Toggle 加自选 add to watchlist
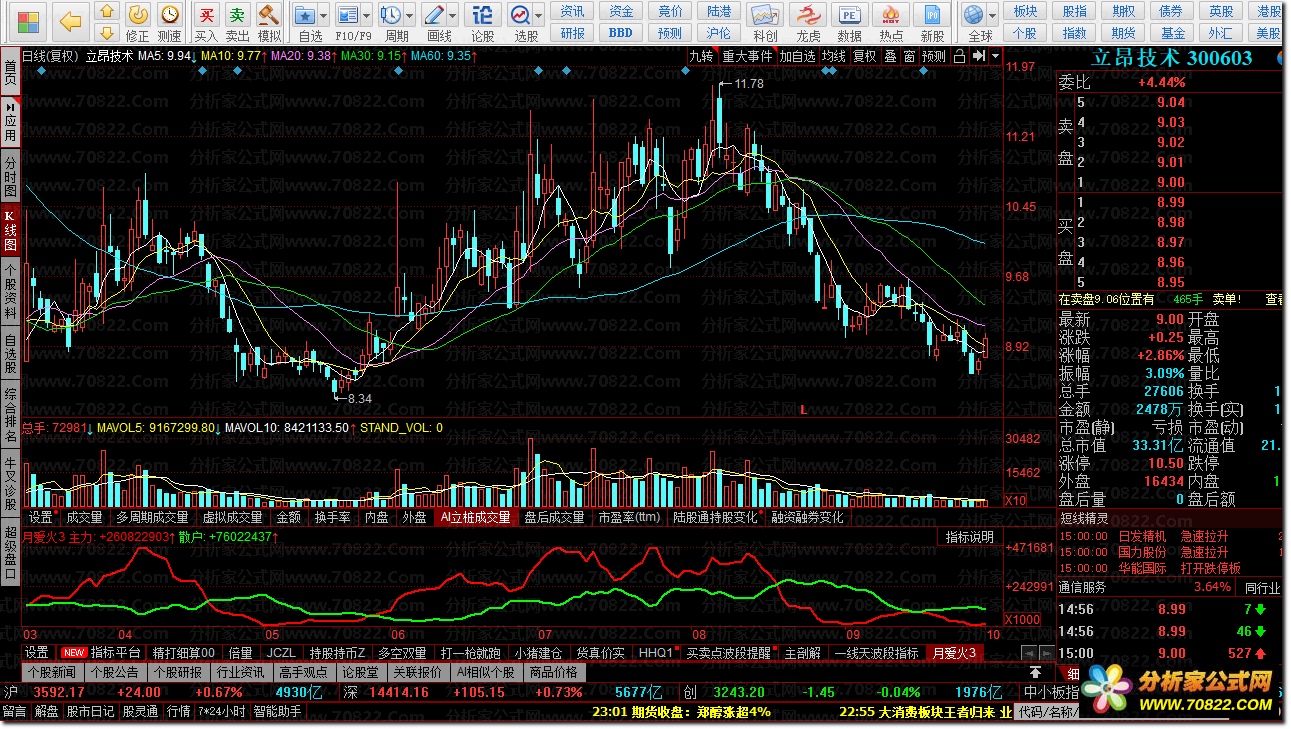Screen dimensions: 1291x729 click(x=798, y=56)
